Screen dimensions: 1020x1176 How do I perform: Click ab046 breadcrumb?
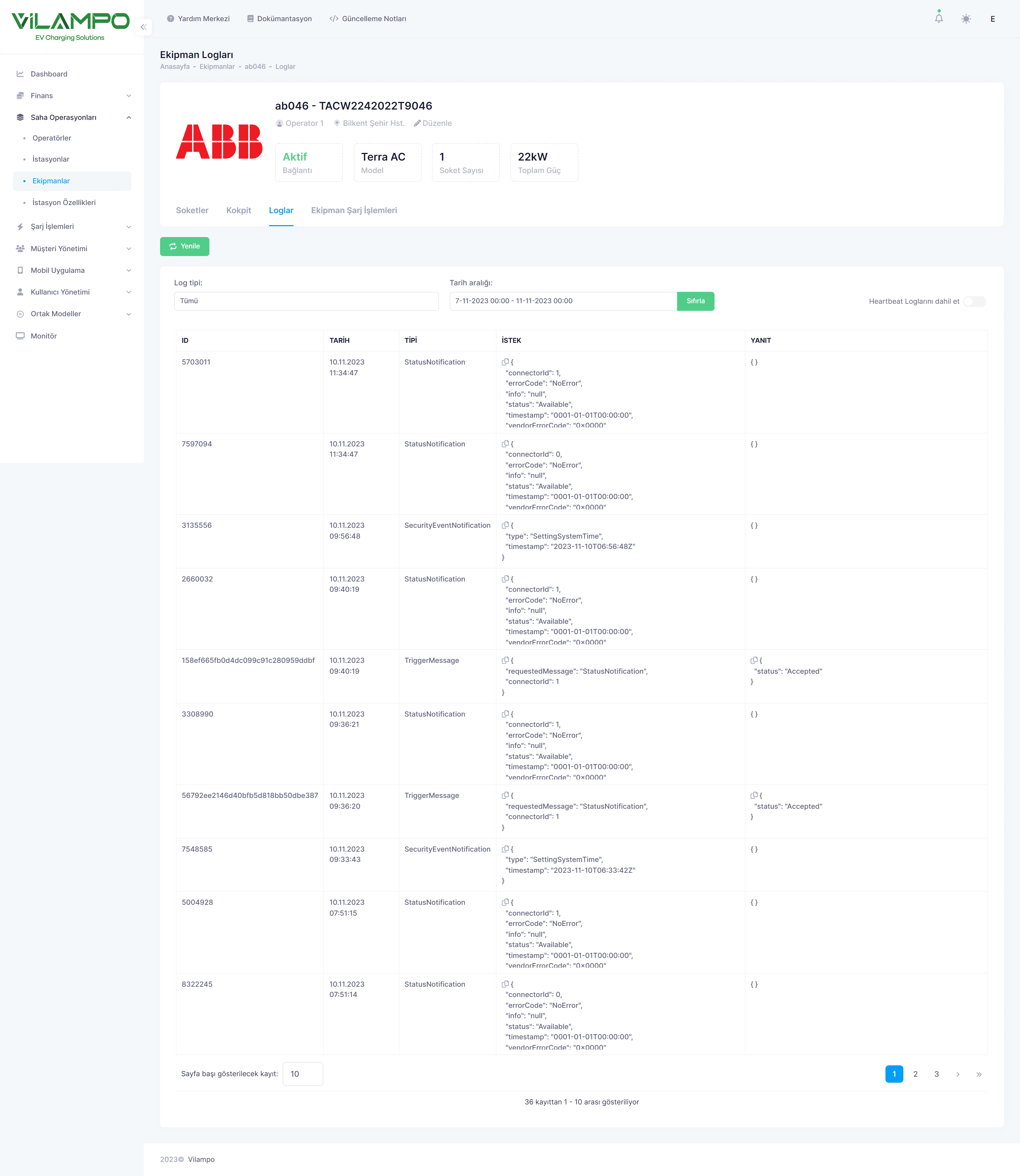tap(255, 66)
